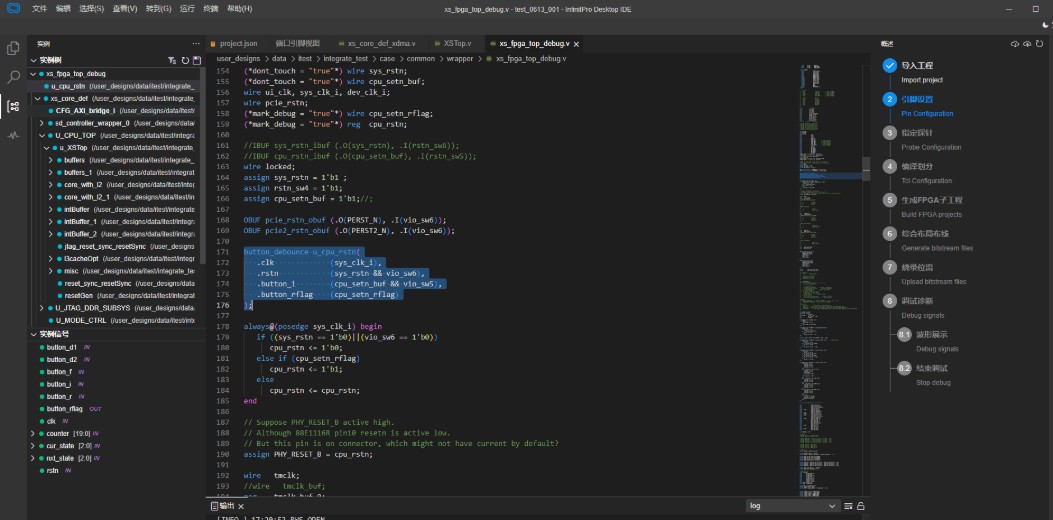Image resolution: width=1053 pixels, height=520 pixels.
Task: Click the save icon in instance tree header
Action: click(x=197, y=60)
